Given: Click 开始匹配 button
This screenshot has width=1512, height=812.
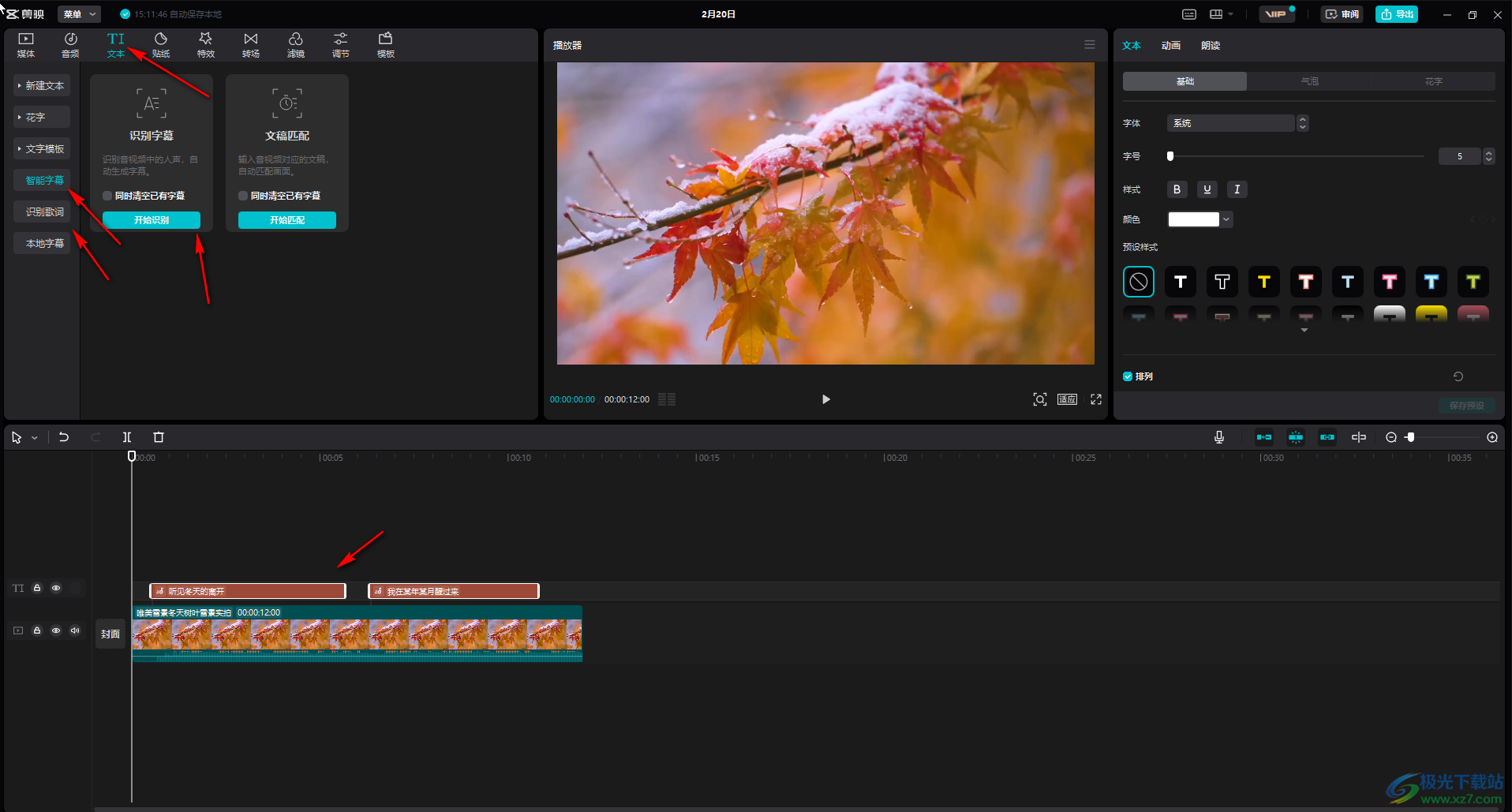Looking at the screenshot, I should coord(287,220).
